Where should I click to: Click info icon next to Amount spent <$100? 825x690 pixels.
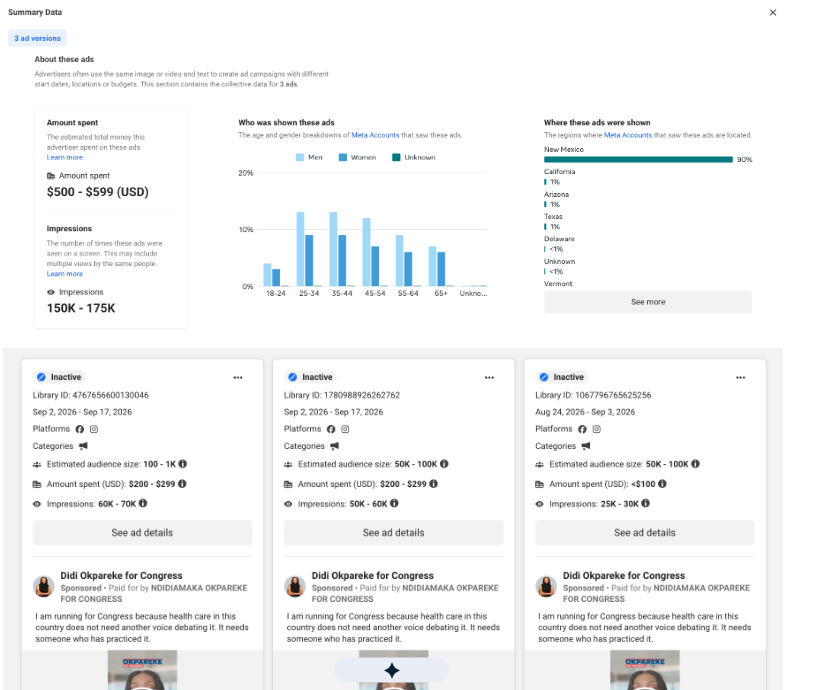[x=662, y=484]
